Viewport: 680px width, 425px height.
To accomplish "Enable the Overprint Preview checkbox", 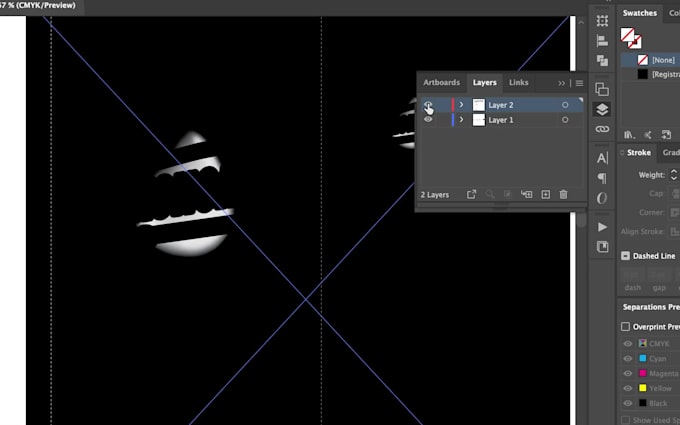I will pyautogui.click(x=625, y=327).
